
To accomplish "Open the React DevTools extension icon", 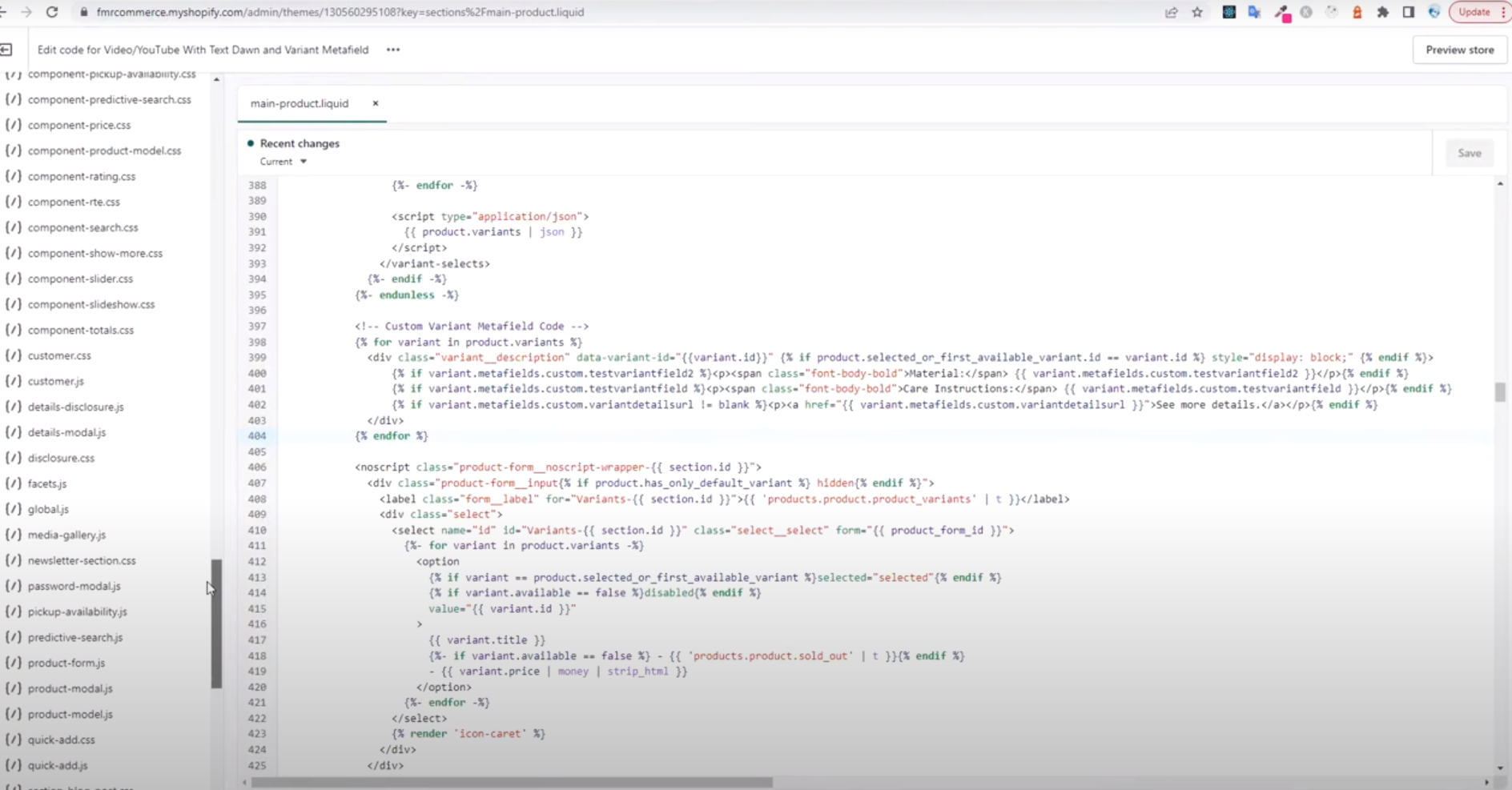I will coord(1228,12).
